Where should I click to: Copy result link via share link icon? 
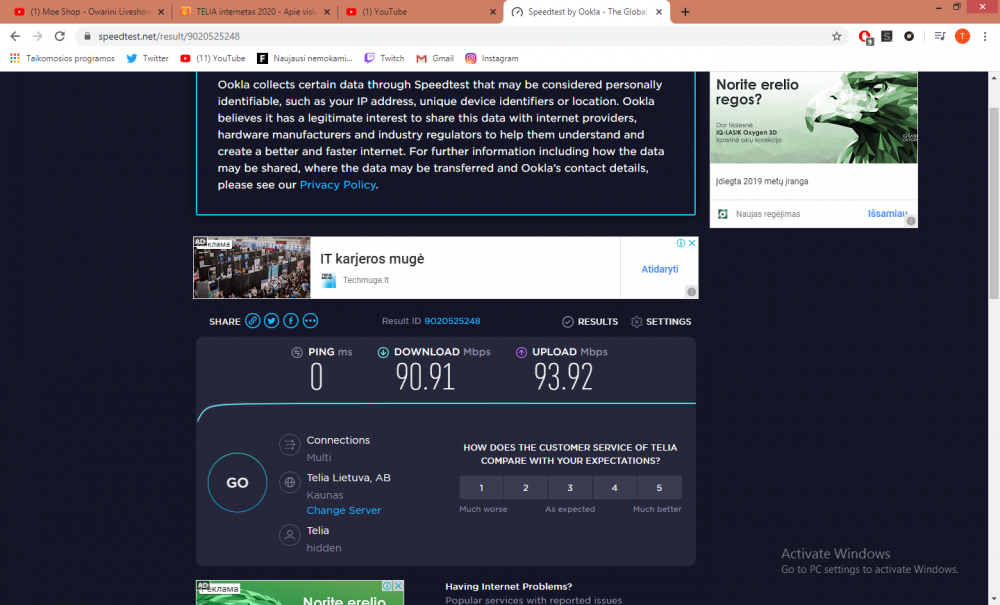(x=253, y=321)
